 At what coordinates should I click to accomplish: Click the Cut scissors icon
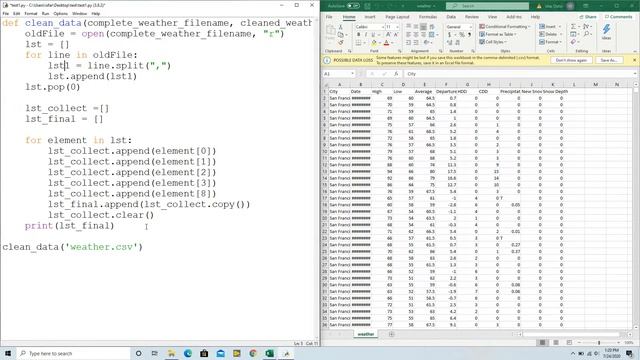click(x=340, y=27)
